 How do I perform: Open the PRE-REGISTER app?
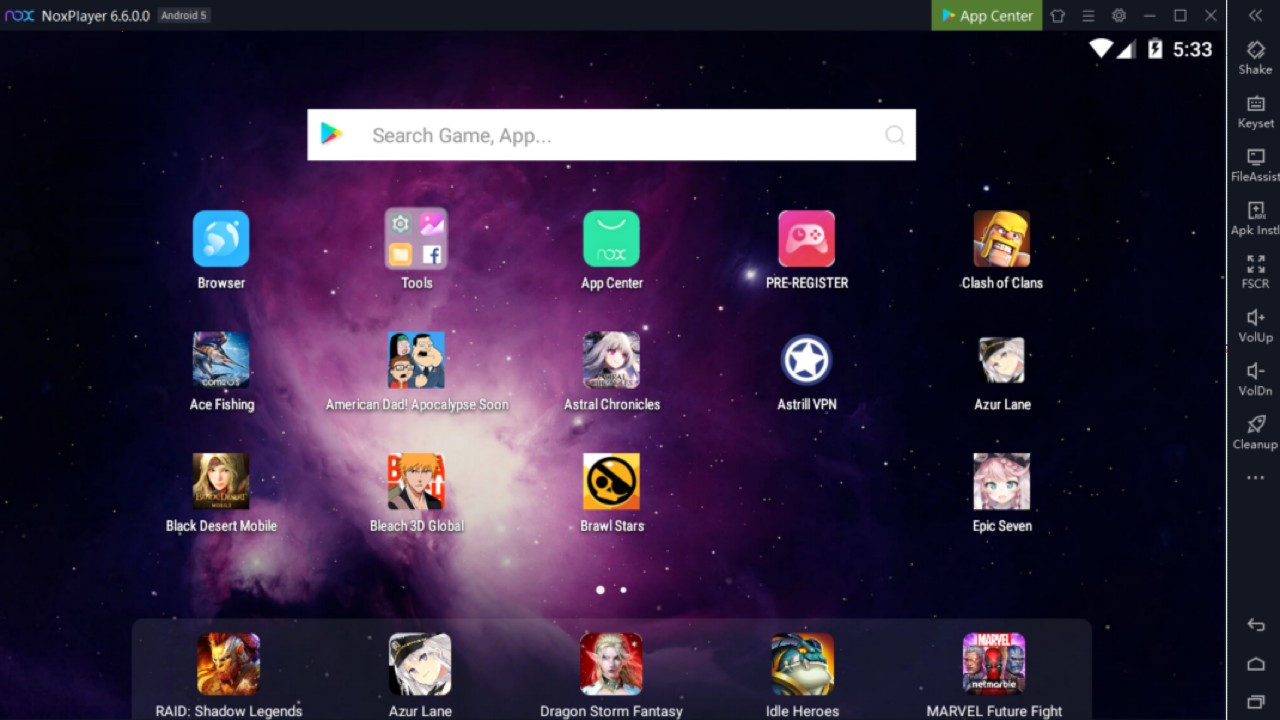[x=806, y=239]
